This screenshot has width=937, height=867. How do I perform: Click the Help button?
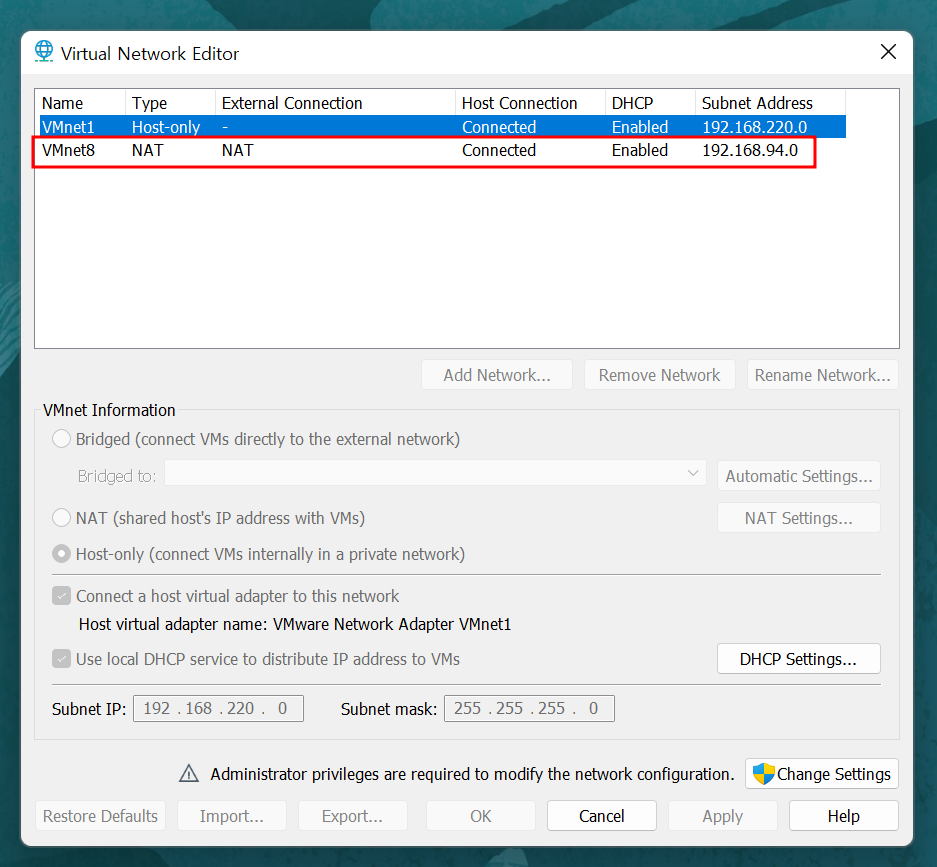coord(844,816)
